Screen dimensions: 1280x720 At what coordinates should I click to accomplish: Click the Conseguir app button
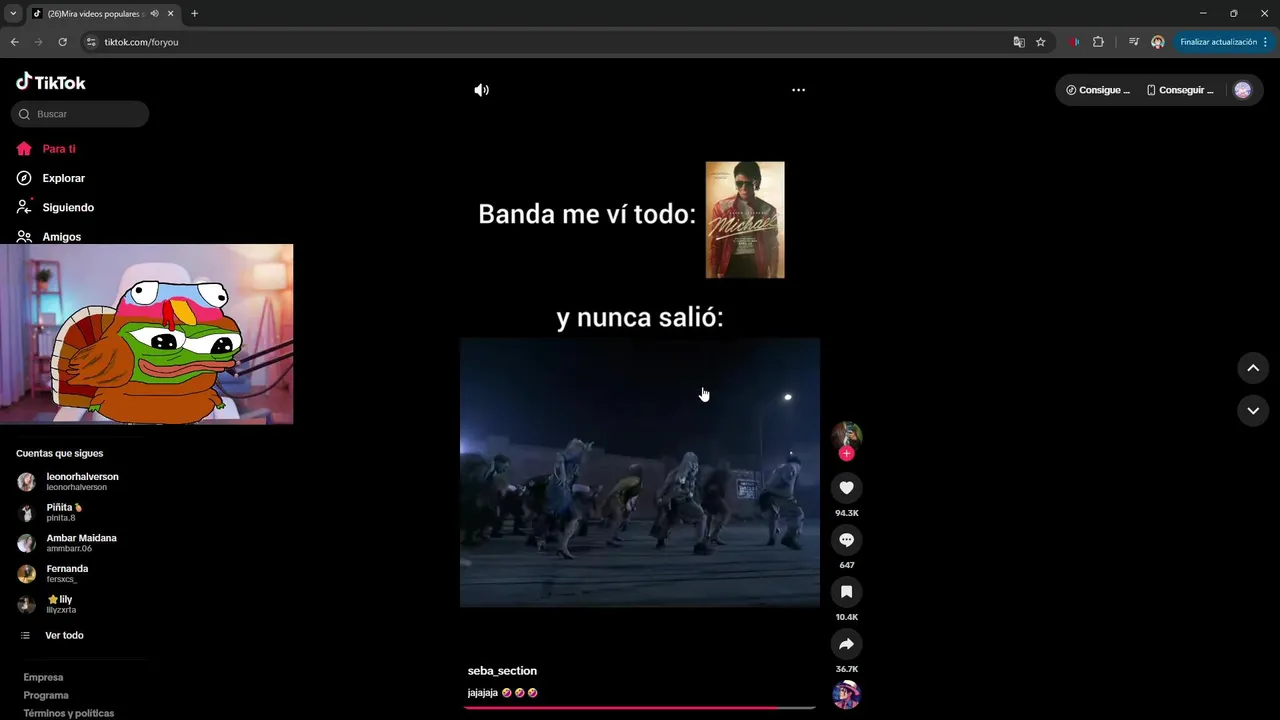tap(1180, 90)
